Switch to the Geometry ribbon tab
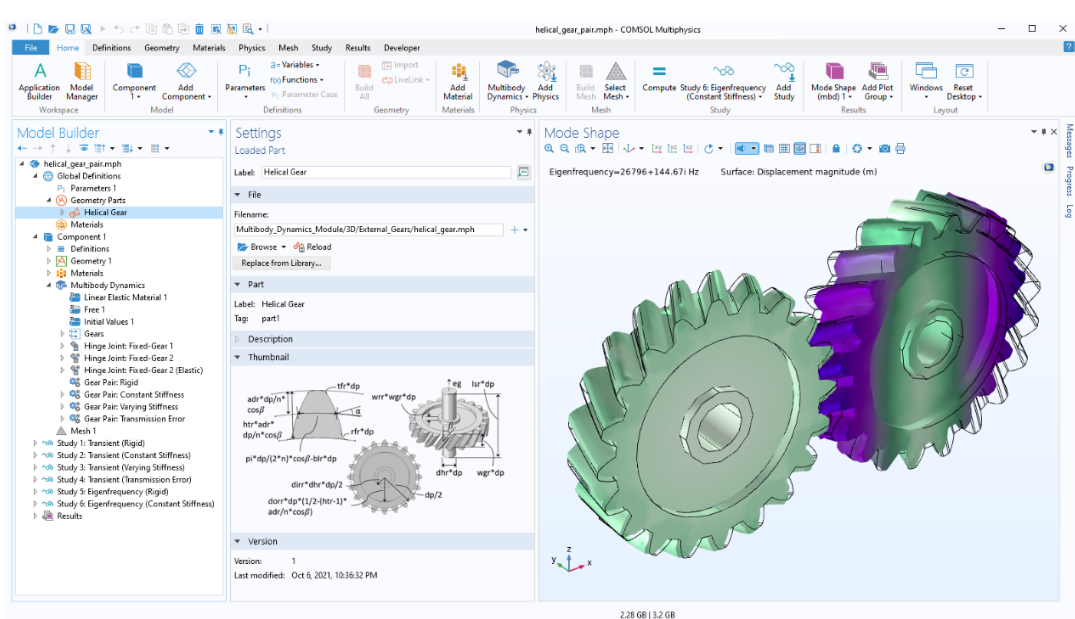The height and width of the screenshot is (619, 1075). [162, 48]
